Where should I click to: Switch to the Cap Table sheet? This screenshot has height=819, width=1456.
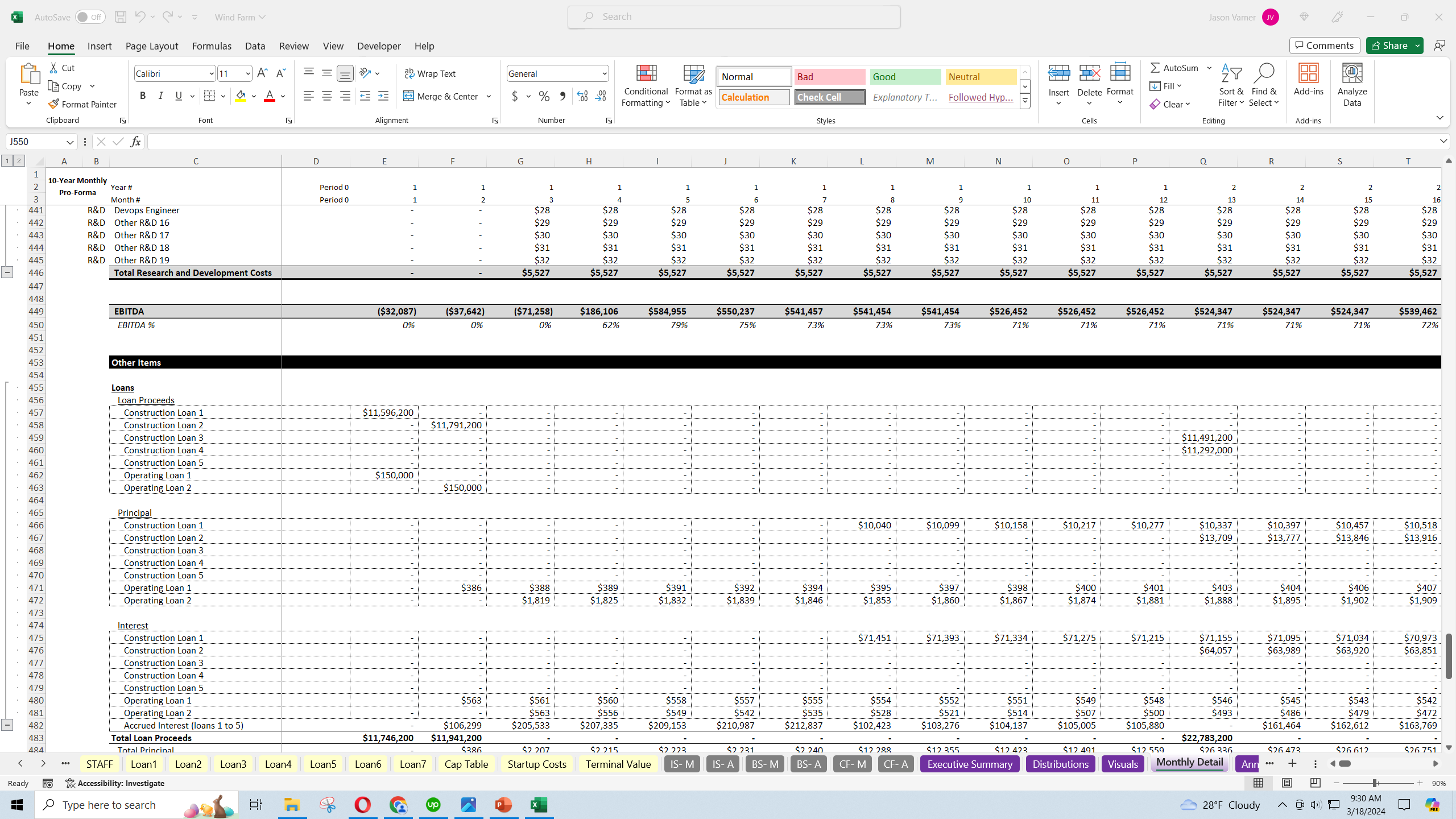(466, 764)
